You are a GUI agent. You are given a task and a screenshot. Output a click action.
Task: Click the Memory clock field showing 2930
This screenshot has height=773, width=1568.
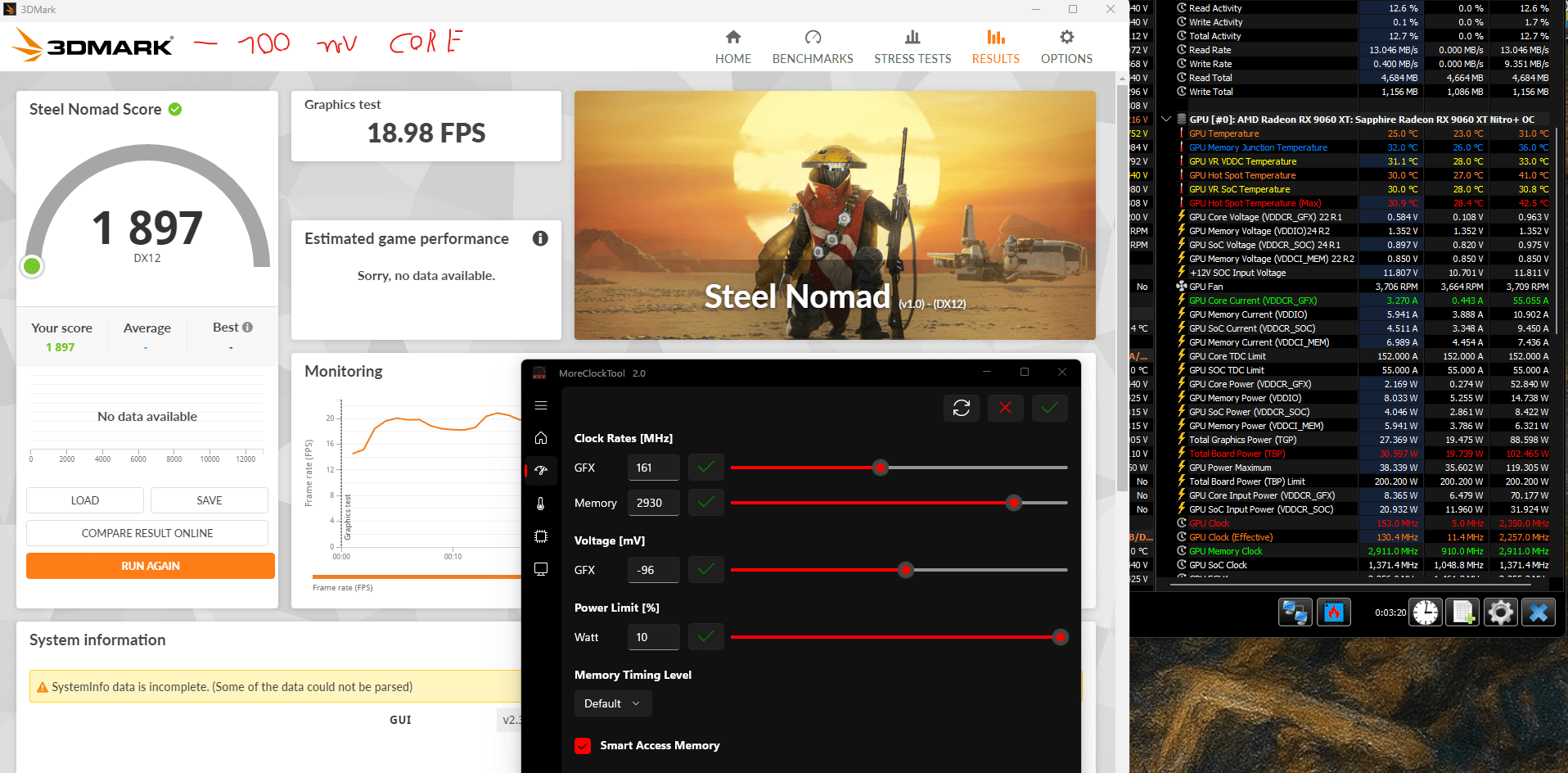coord(653,503)
